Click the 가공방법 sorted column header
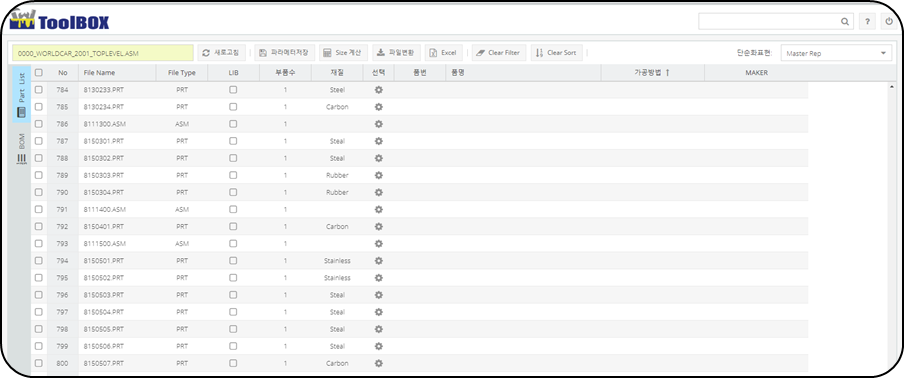 [653, 73]
